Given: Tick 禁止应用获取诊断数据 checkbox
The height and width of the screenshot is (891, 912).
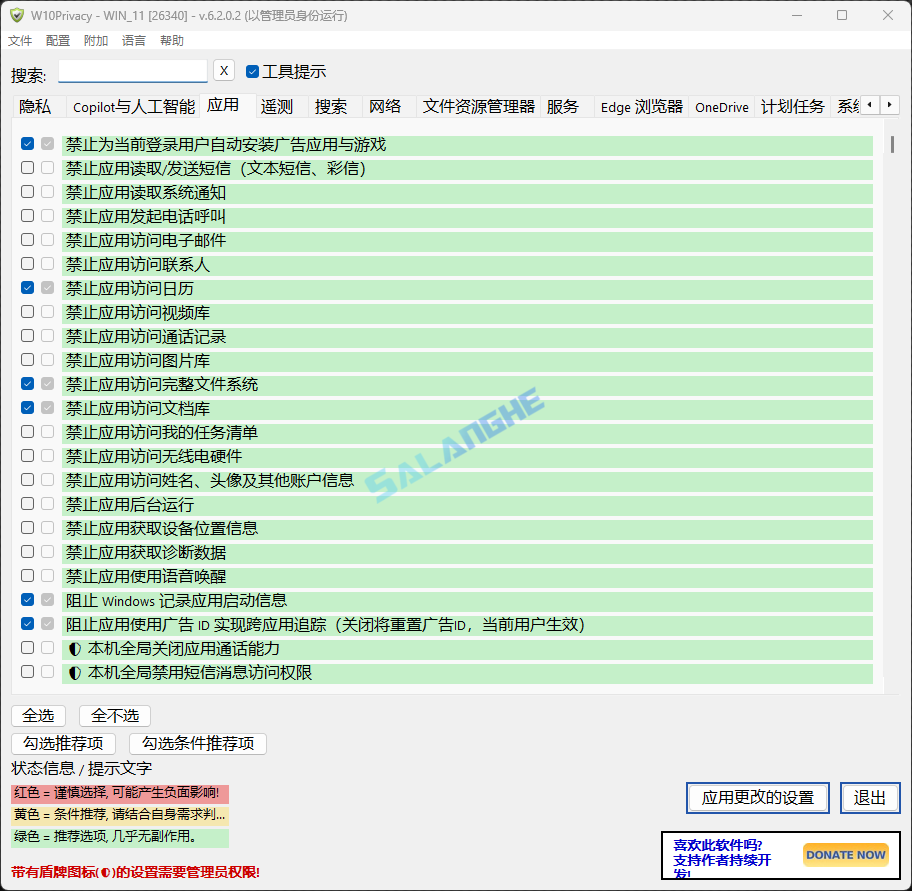Looking at the screenshot, I should coord(27,551).
